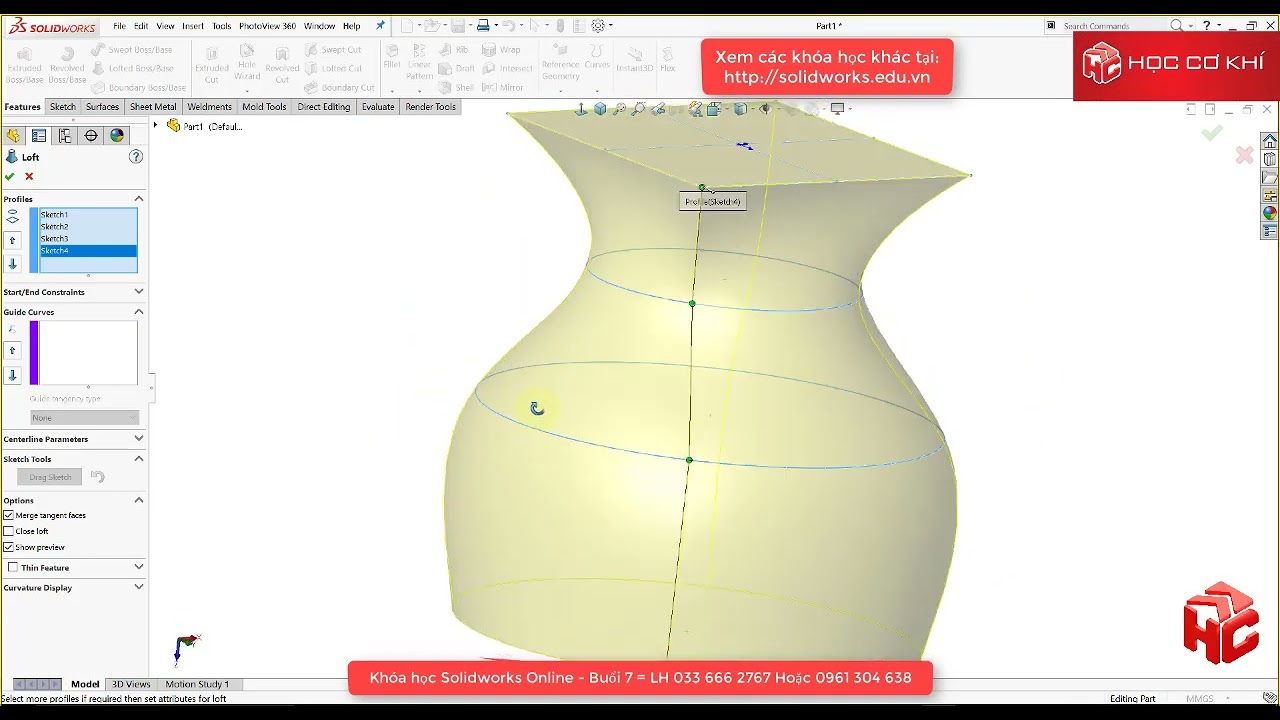Screen dimensions: 1280x720
Task: Open the File menu
Action: pyautogui.click(x=120, y=26)
